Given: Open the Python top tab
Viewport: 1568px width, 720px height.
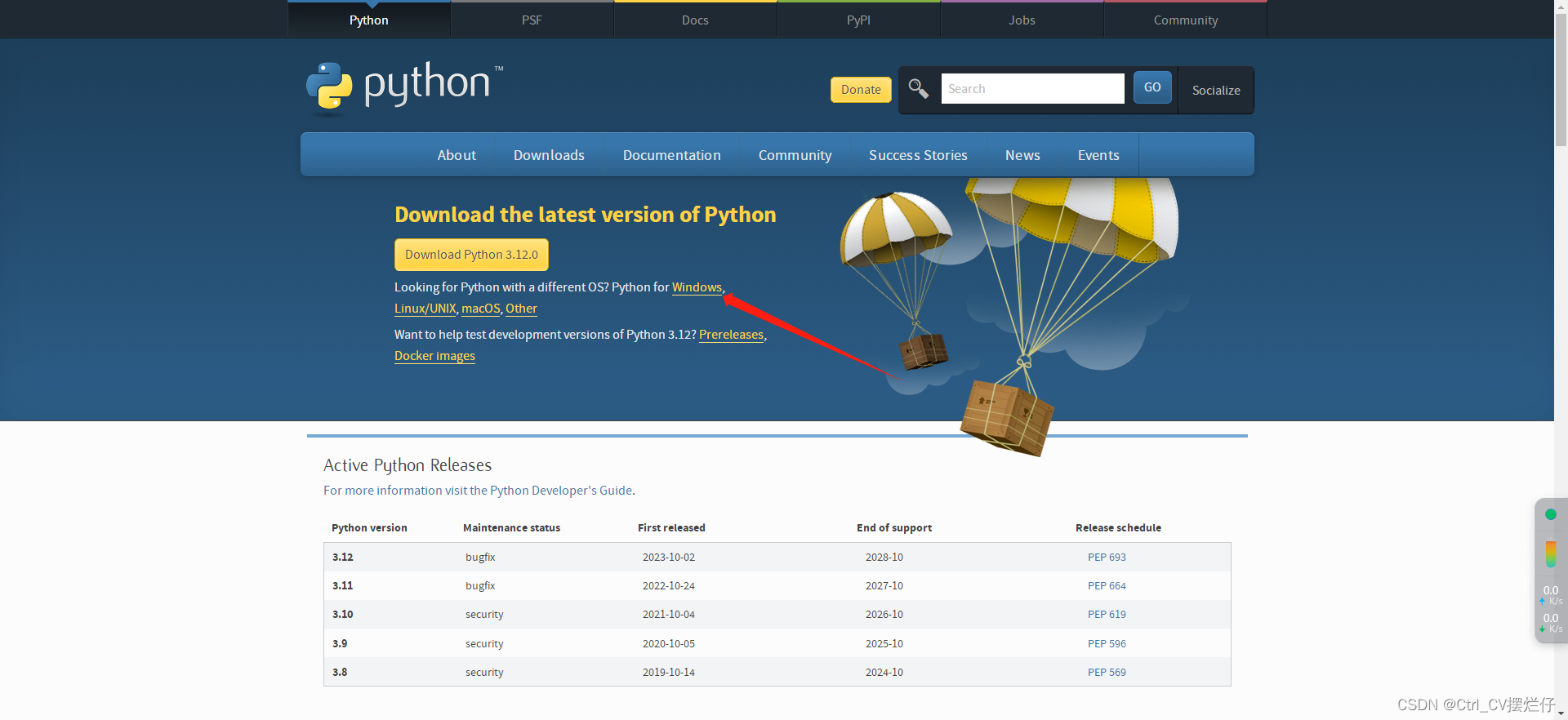Looking at the screenshot, I should click(369, 20).
